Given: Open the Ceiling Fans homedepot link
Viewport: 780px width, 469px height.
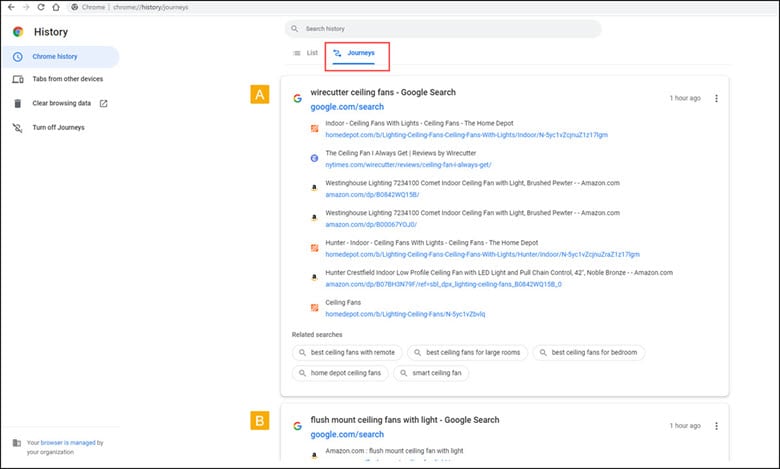Looking at the screenshot, I should [x=405, y=314].
